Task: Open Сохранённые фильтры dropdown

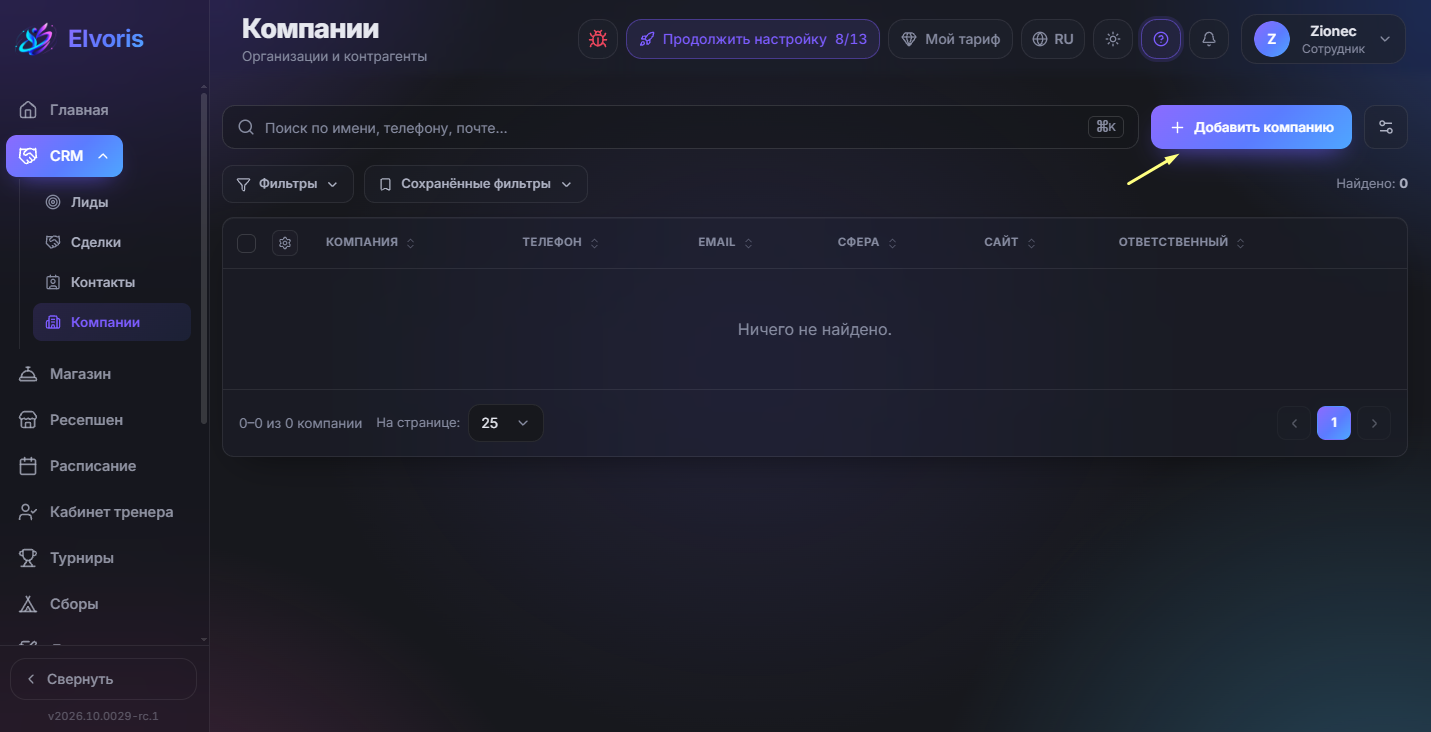Action: [x=476, y=184]
